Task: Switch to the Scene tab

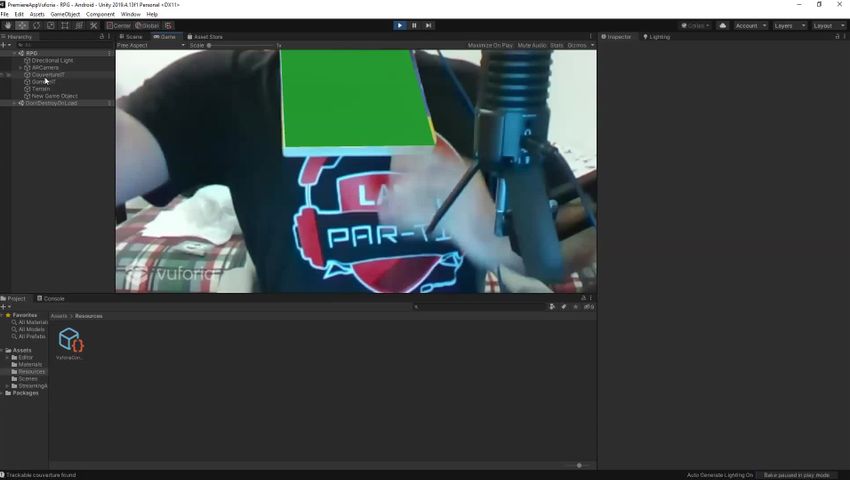Action: [131, 36]
